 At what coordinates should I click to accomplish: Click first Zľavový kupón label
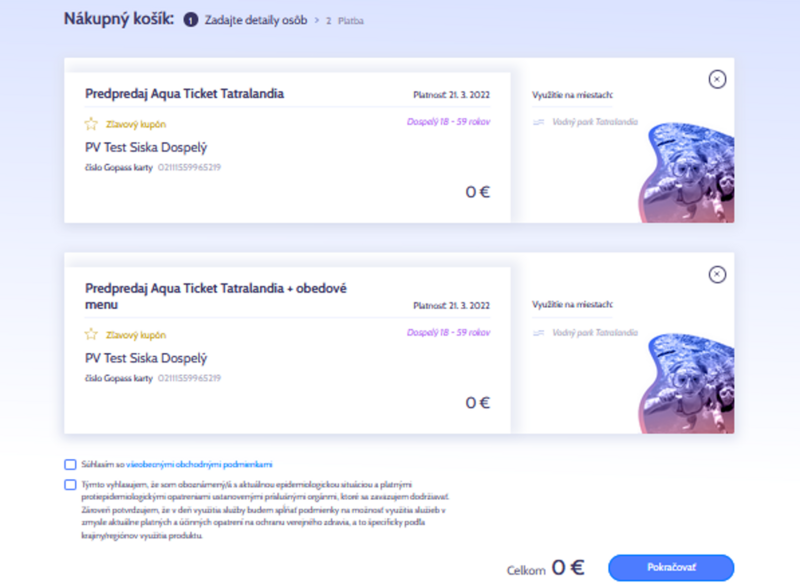[136, 124]
